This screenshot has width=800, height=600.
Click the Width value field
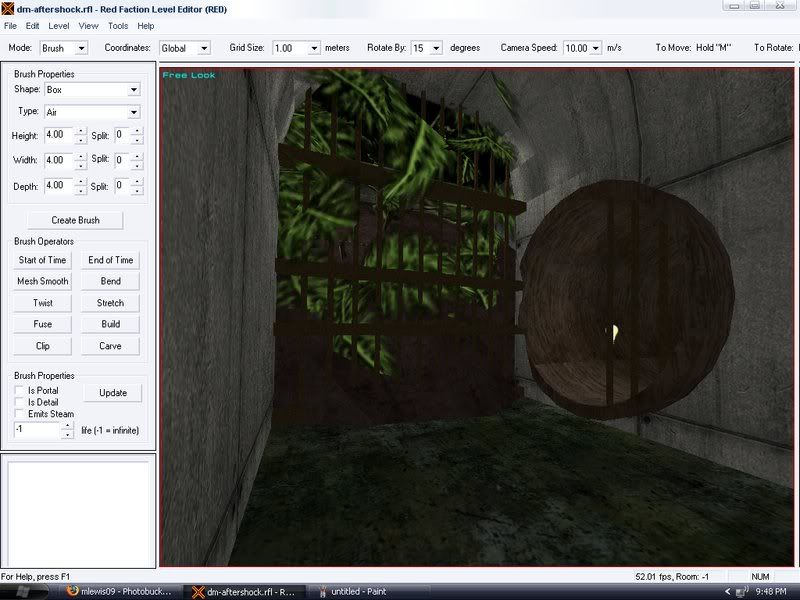pos(59,160)
